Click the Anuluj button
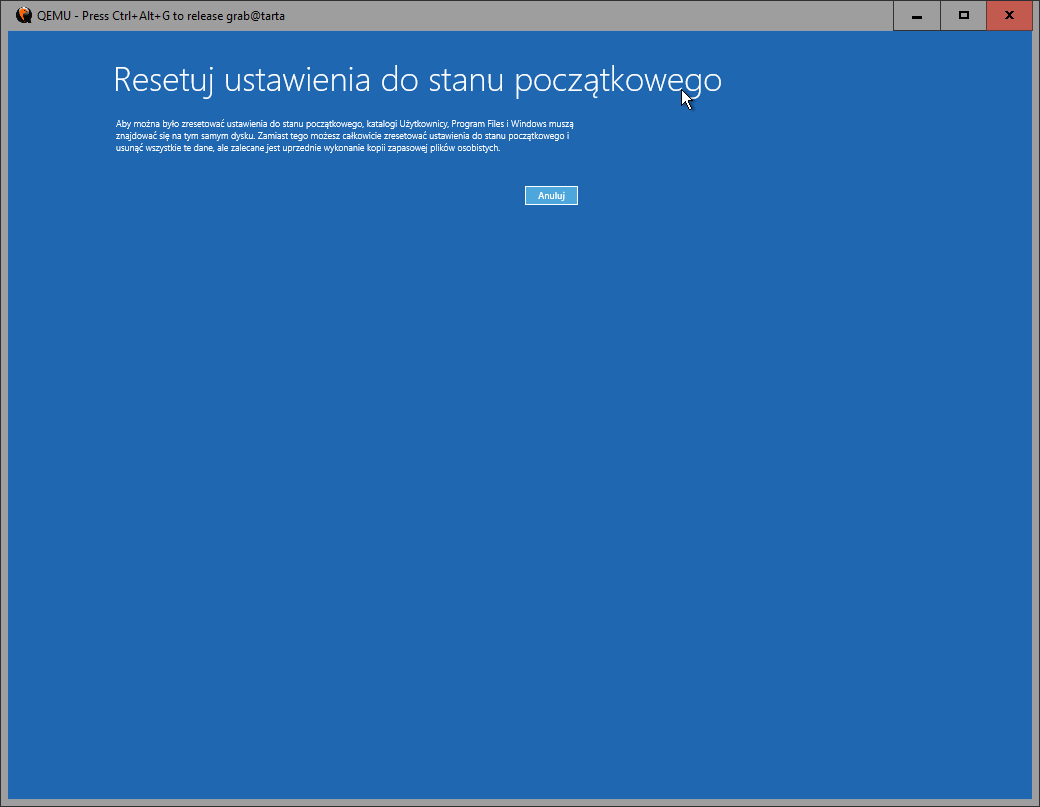 551,196
